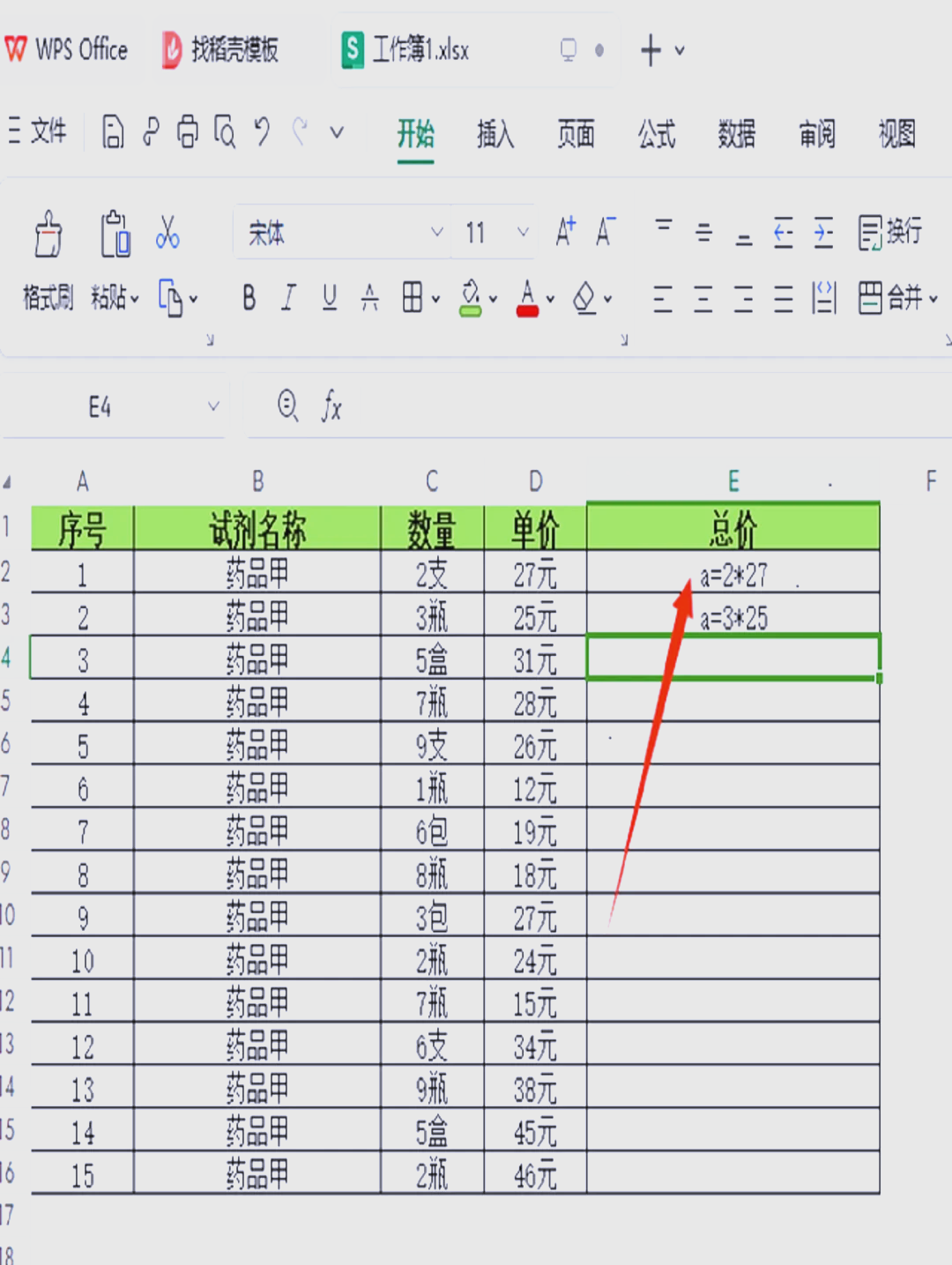This screenshot has height=1265, width=952.
Task: Click the Borders grid icon
Action: click(x=412, y=298)
